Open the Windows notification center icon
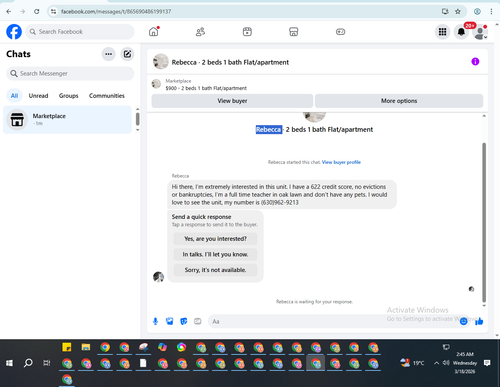 pos(487,363)
